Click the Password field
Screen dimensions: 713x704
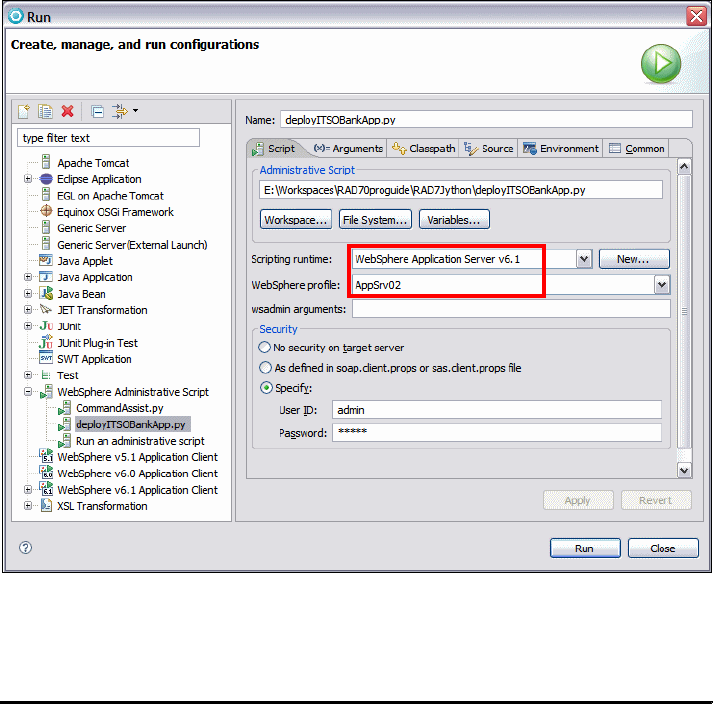497,432
